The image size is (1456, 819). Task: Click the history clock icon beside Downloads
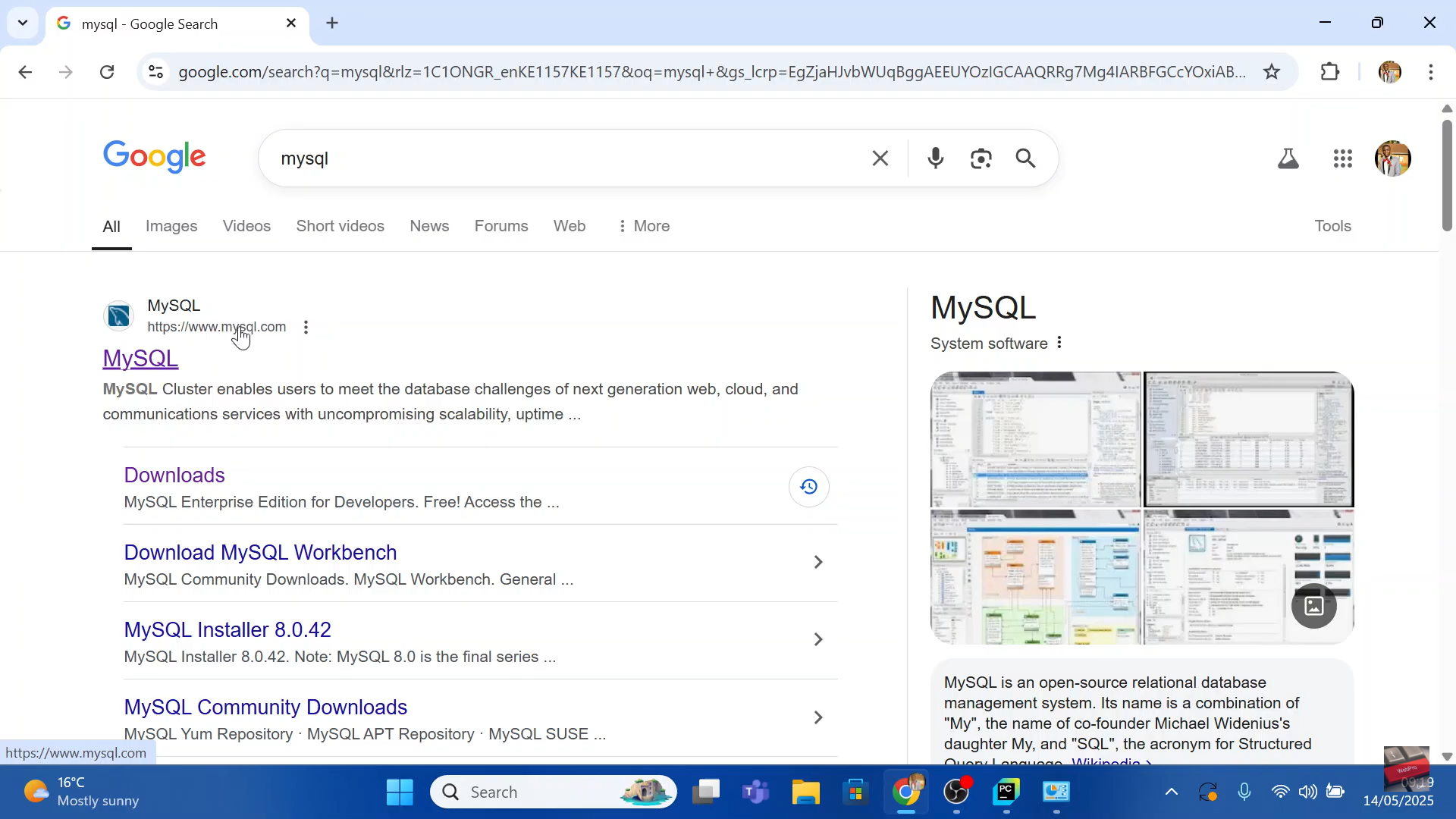point(809,487)
